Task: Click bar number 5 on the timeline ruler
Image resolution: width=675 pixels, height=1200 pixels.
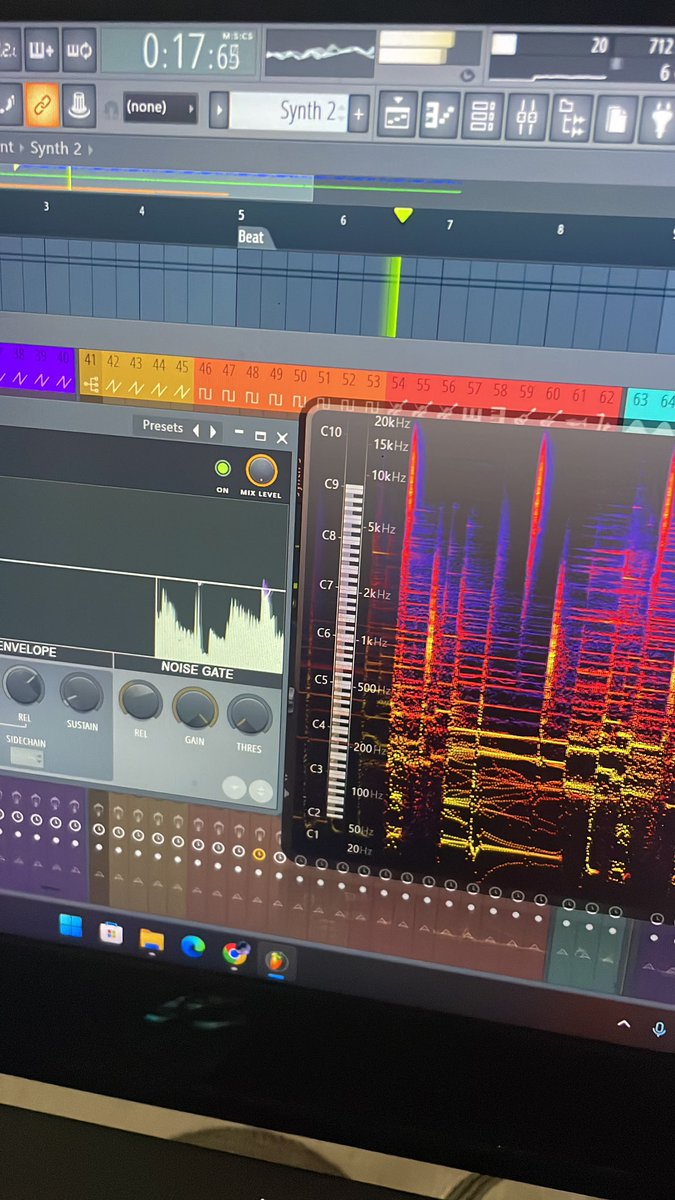Action: pyautogui.click(x=241, y=215)
